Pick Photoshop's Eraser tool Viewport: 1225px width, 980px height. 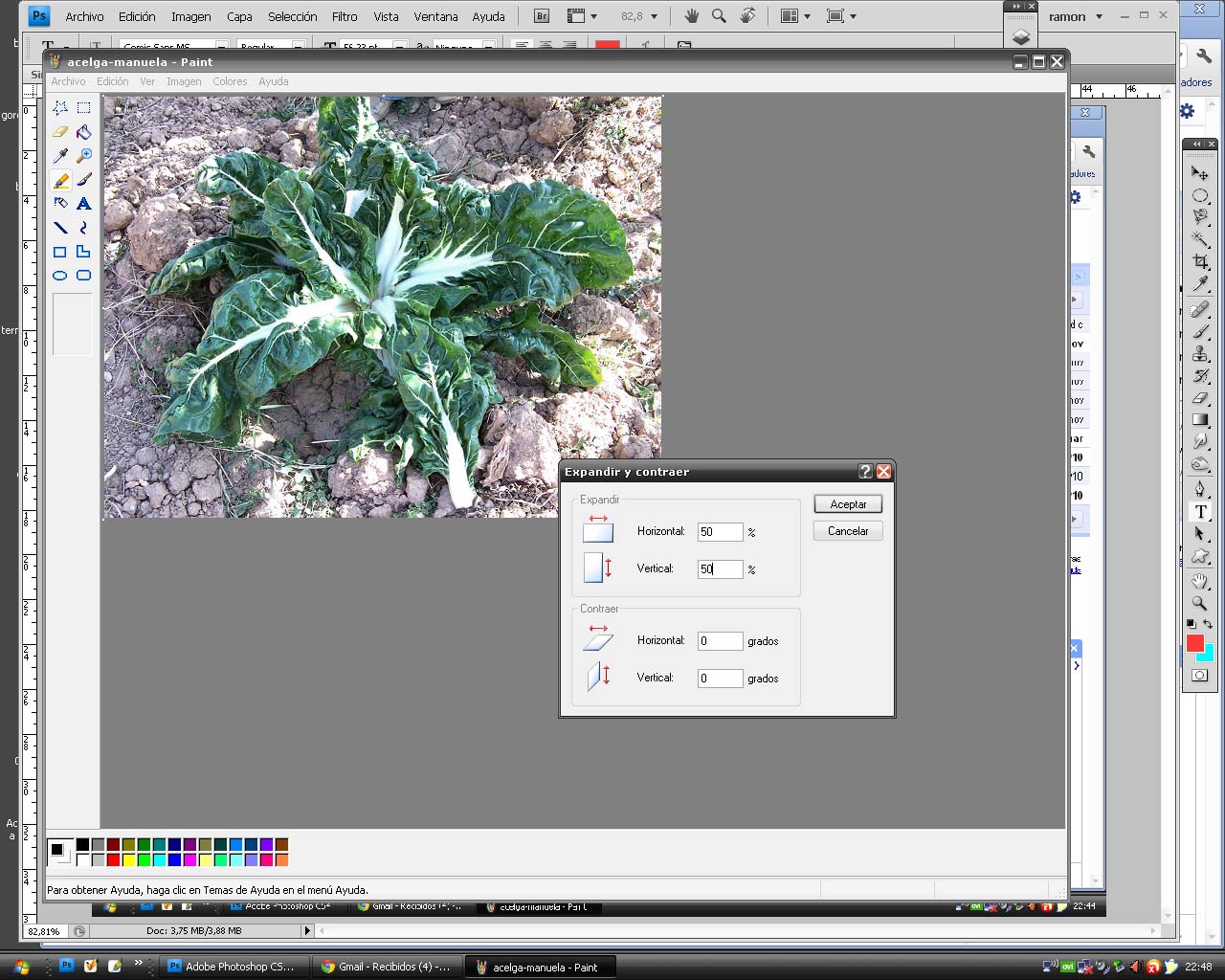(x=1199, y=398)
